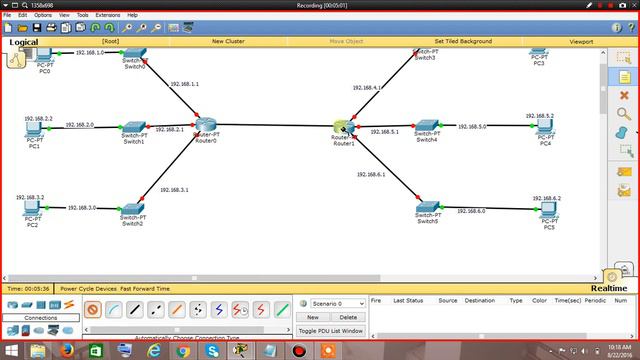Image resolution: width=640 pixels, height=360 pixels.
Task: Open Firefox from the Windows taskbar
Action: tap(67, 351)
